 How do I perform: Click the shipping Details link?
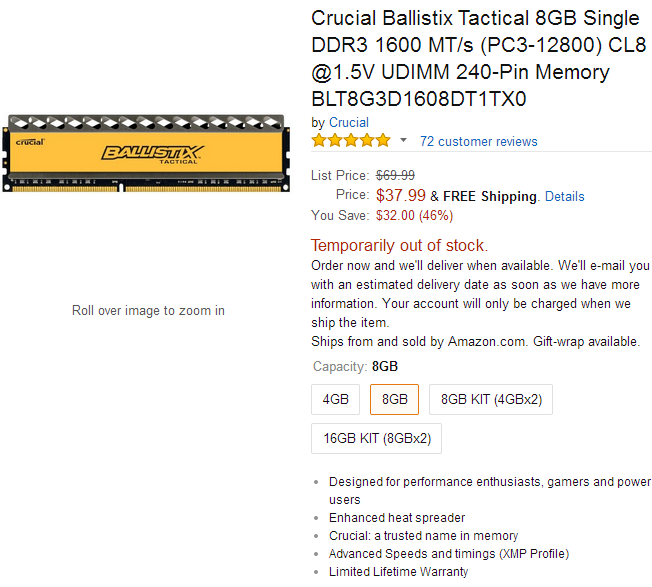point(564,196)
